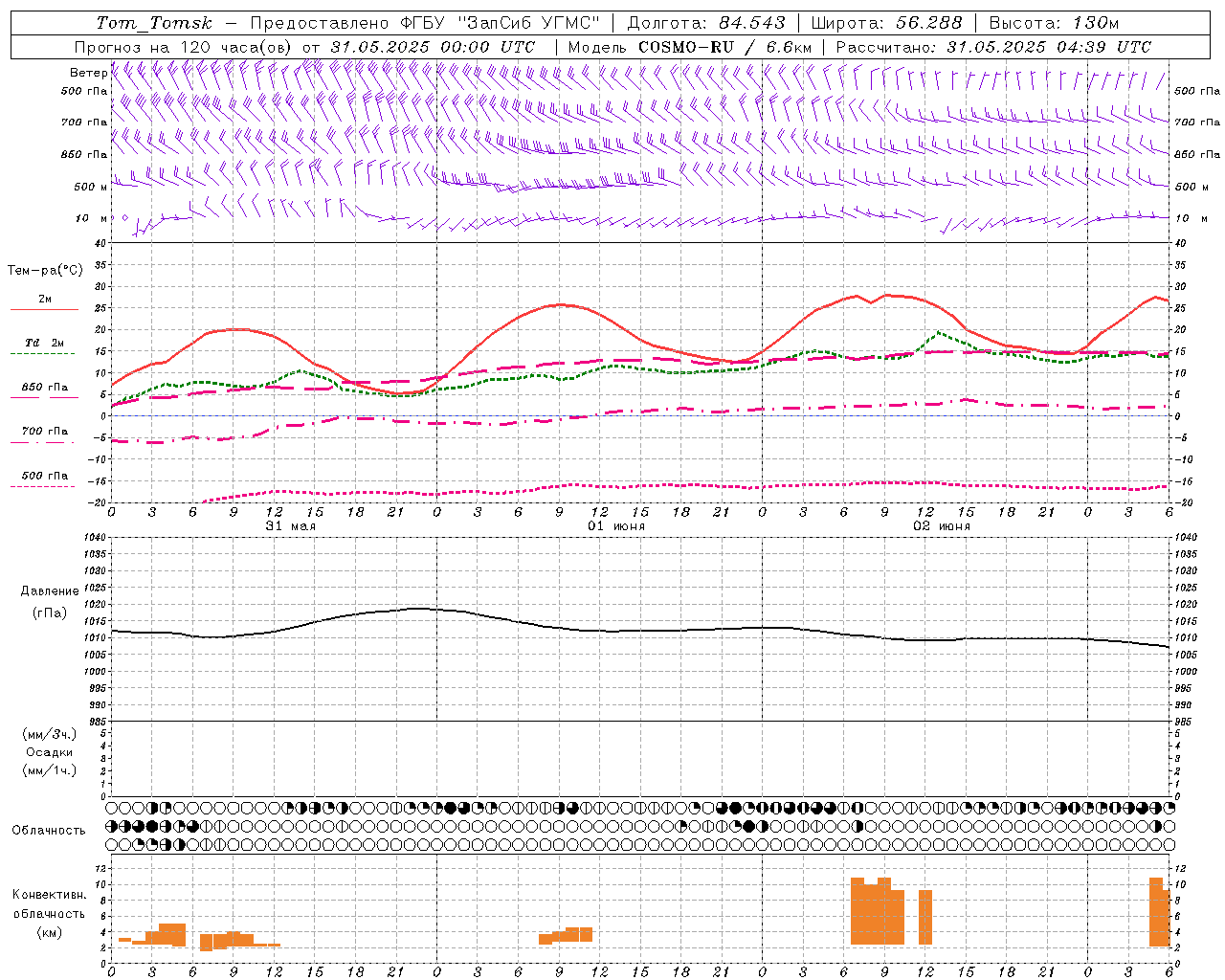Click the 'Облачность' cloud cover label
This screenshot has width=1225, height=980.
[x=49, y=831]
